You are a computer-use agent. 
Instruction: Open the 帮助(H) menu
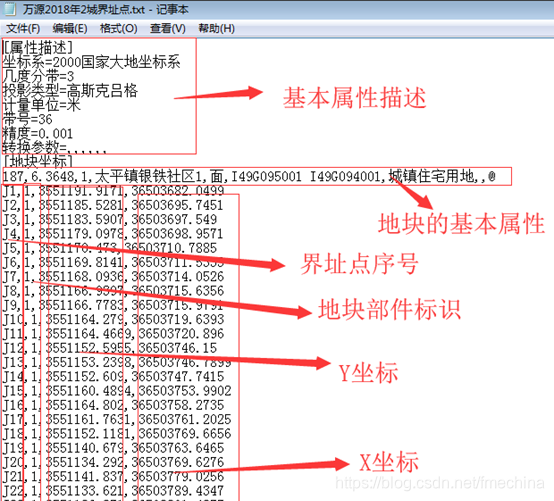pos(216,28)
